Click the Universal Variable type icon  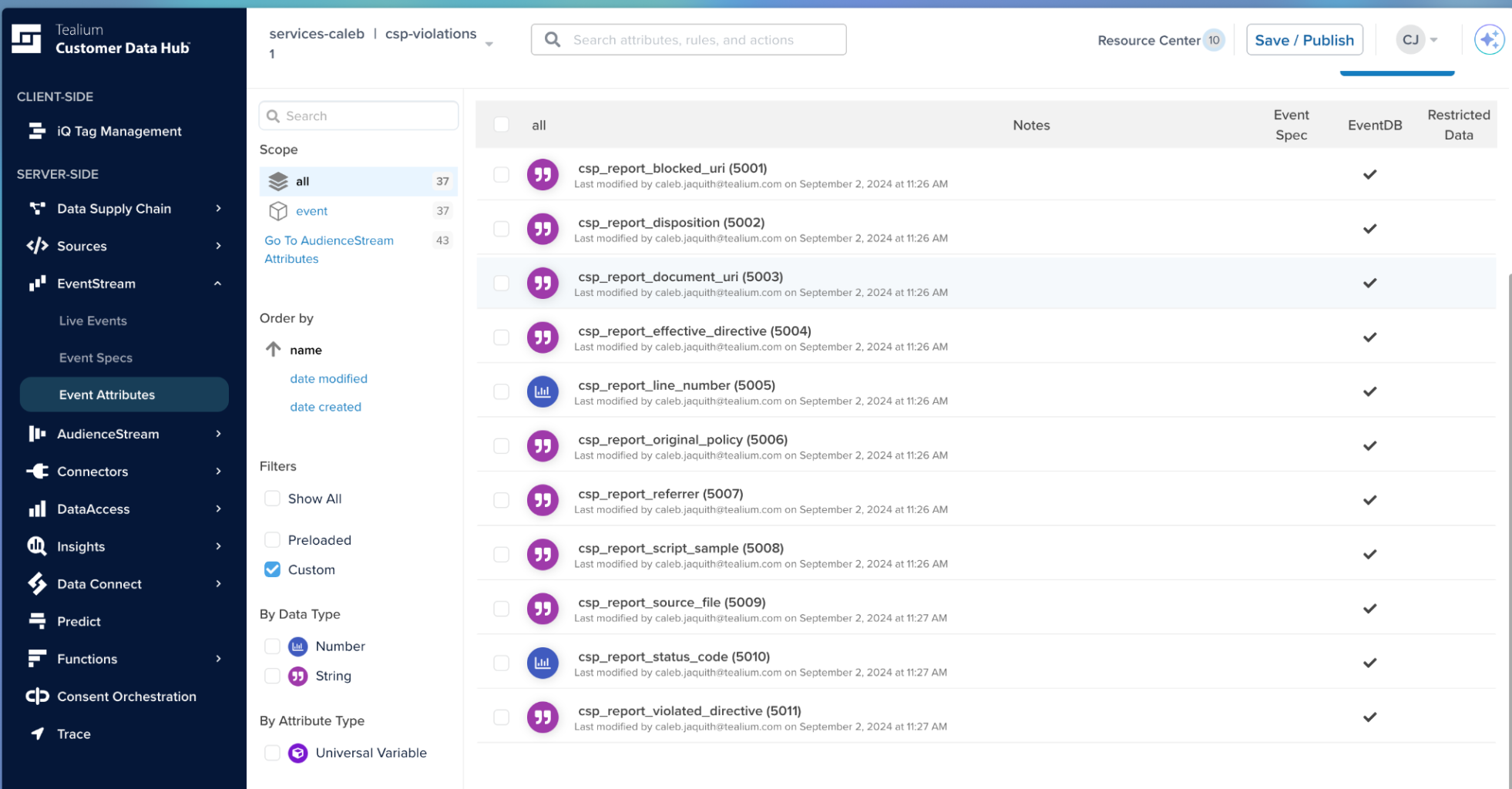tap(298, 753)
